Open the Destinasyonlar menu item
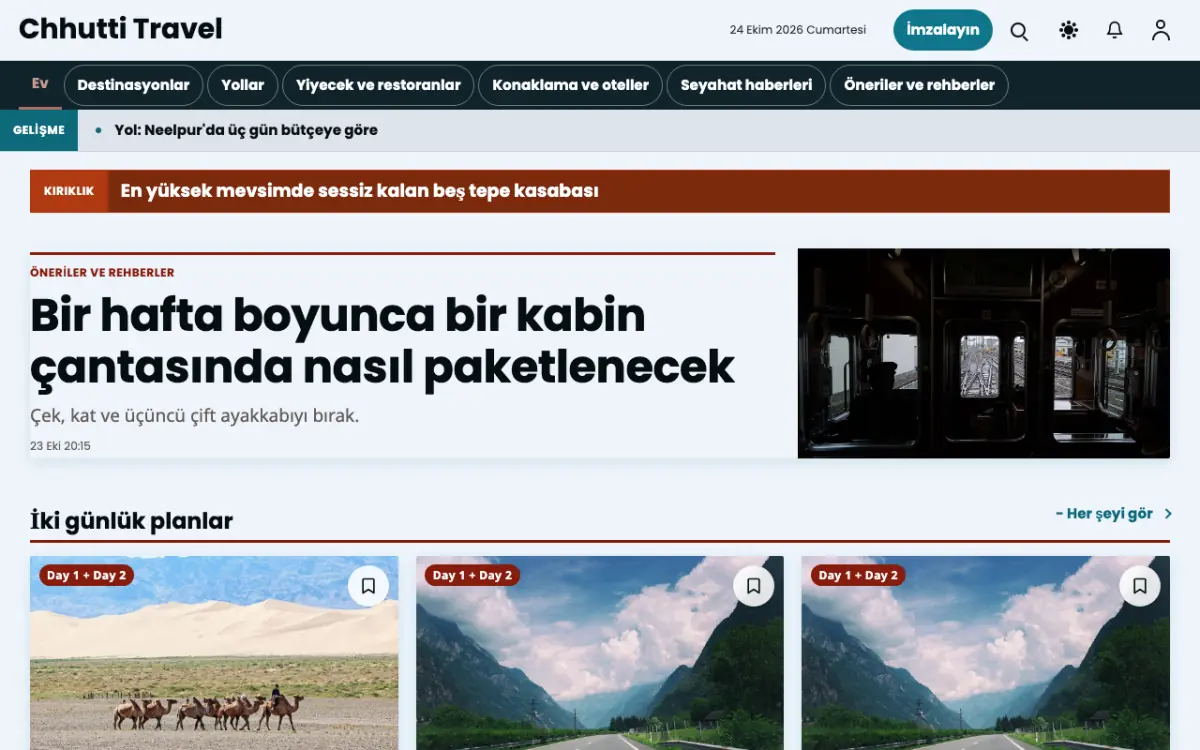This screenshot has width=1200, height=750. point(133,85)
